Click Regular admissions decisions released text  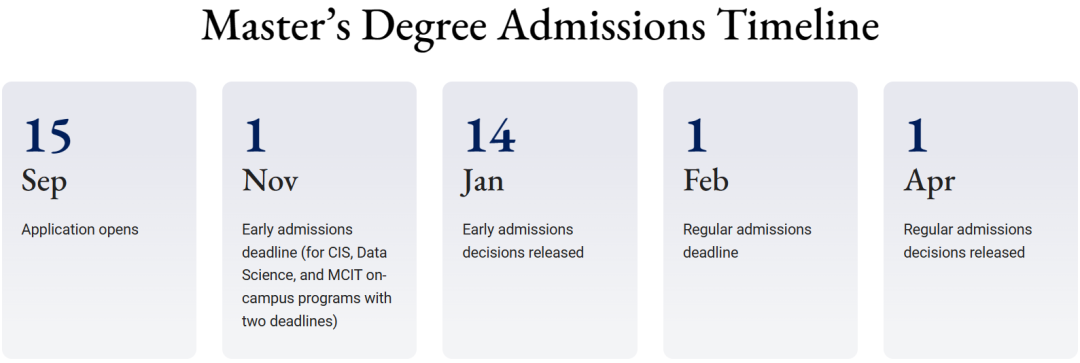(x=968, y=240)
